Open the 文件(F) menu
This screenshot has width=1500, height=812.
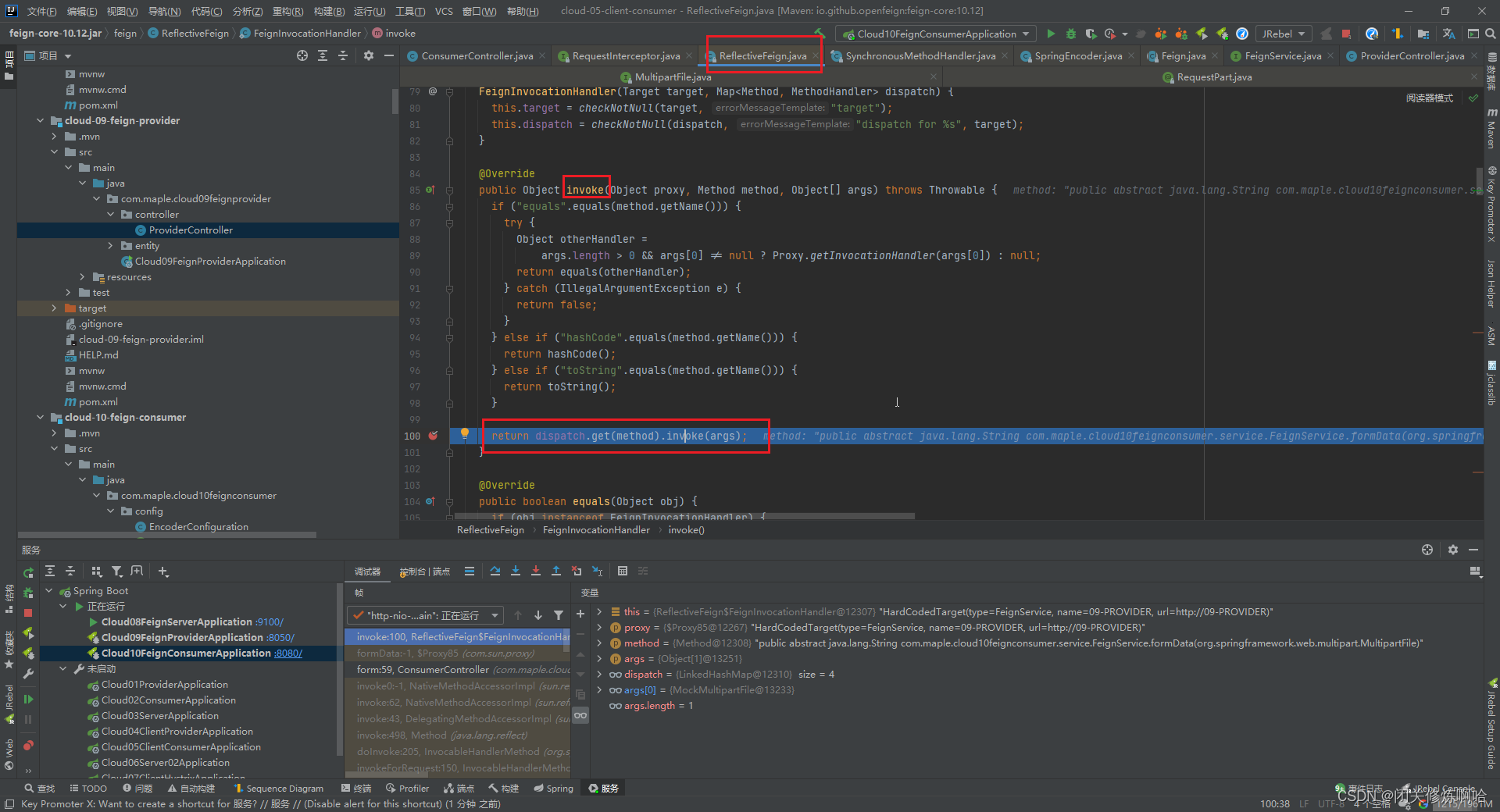(42, 11)
